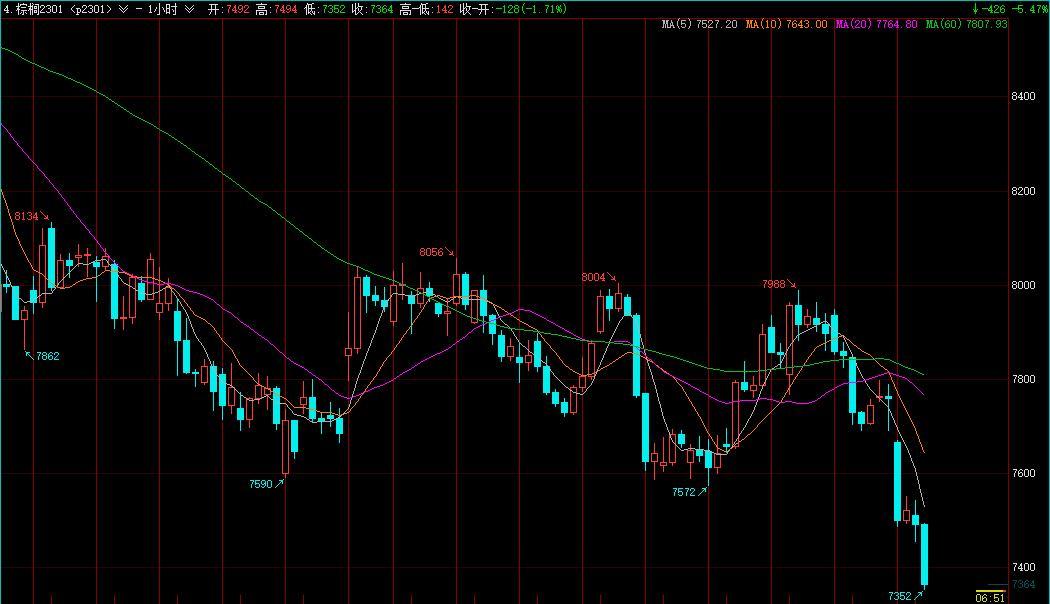
Task: Click the low price 低:7352 in the header
Action: pyautogui.click(x=324, y=9)
